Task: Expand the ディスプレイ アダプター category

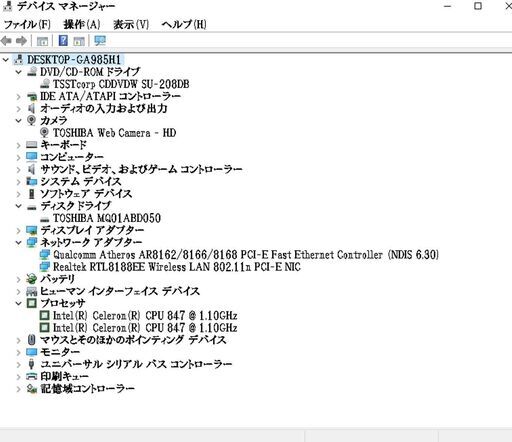Action: point(19,230)
